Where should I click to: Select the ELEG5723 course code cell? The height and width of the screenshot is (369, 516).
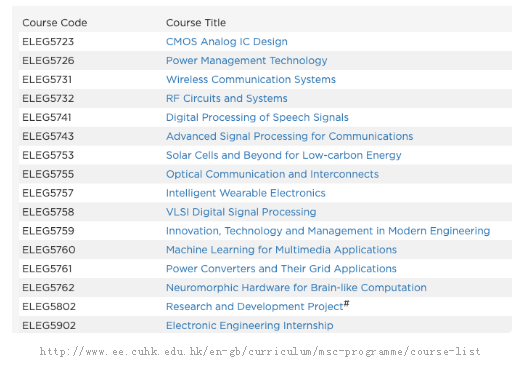point(48,42)
